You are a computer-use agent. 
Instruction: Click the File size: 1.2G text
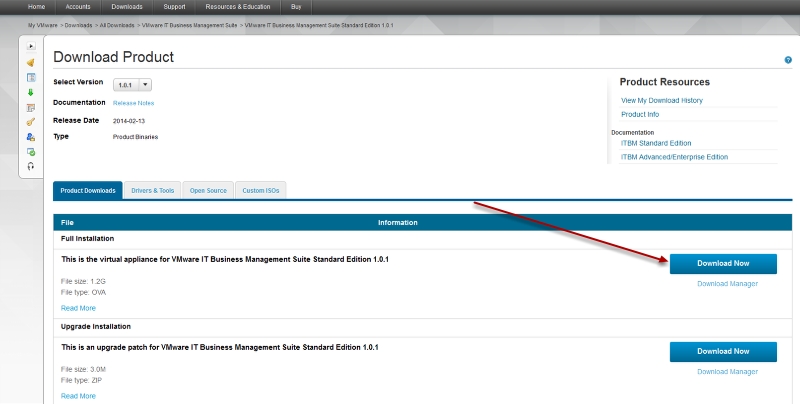(x=83, y=281)
